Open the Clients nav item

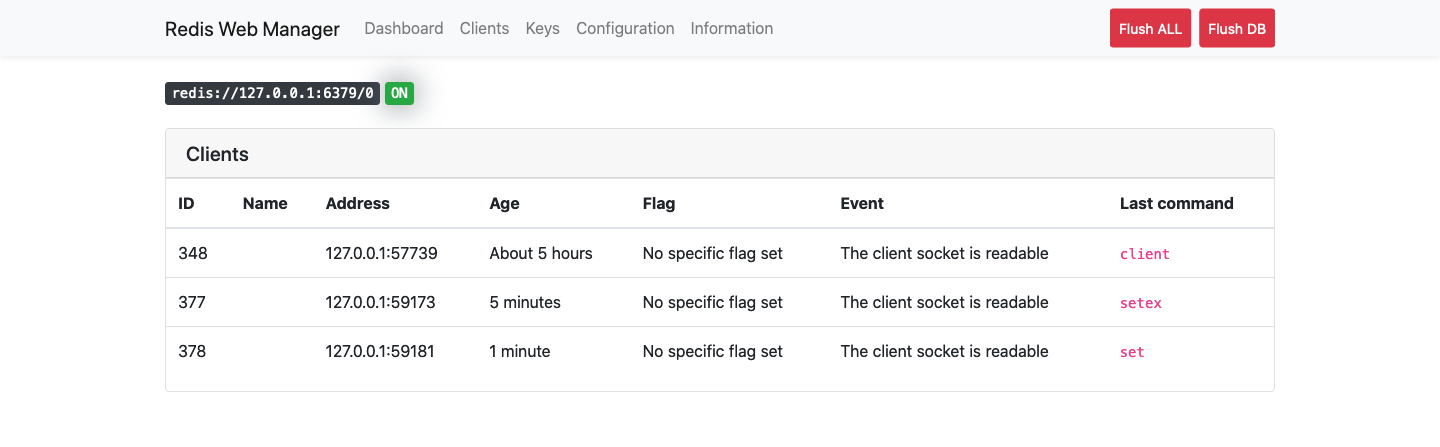(484, 29)
